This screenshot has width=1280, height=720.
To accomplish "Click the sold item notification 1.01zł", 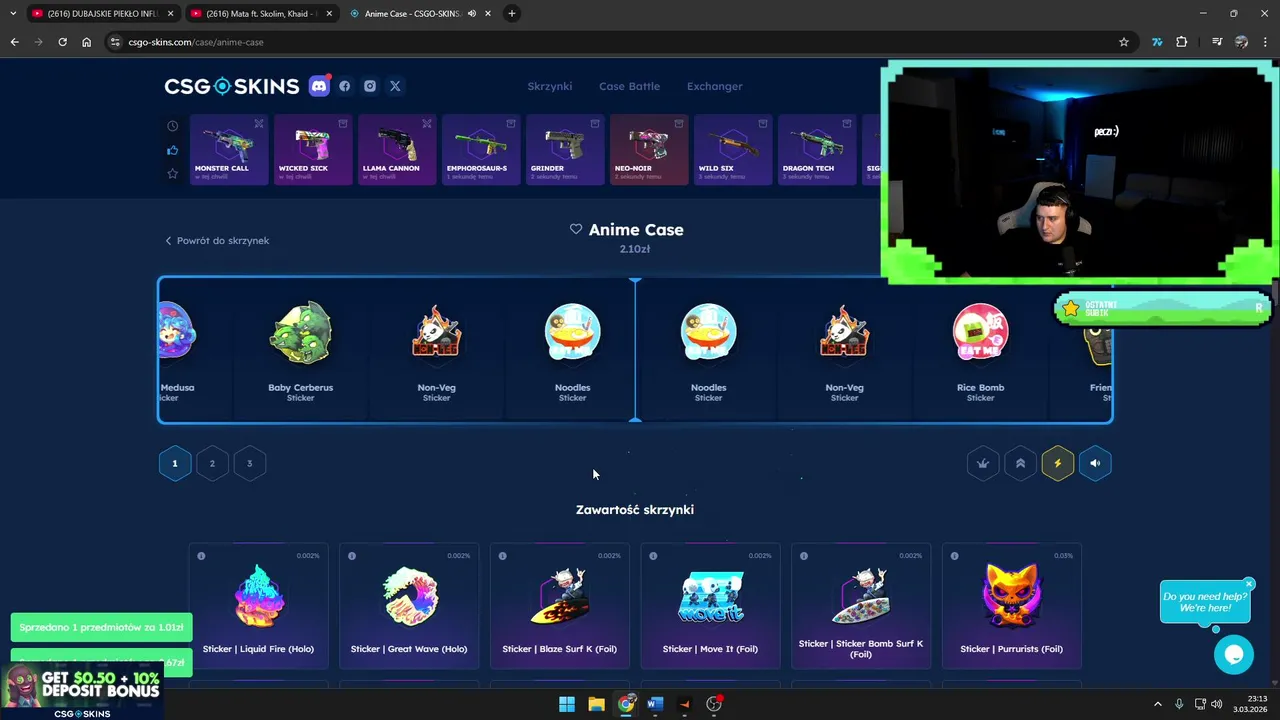I will [x=101, y=627].
